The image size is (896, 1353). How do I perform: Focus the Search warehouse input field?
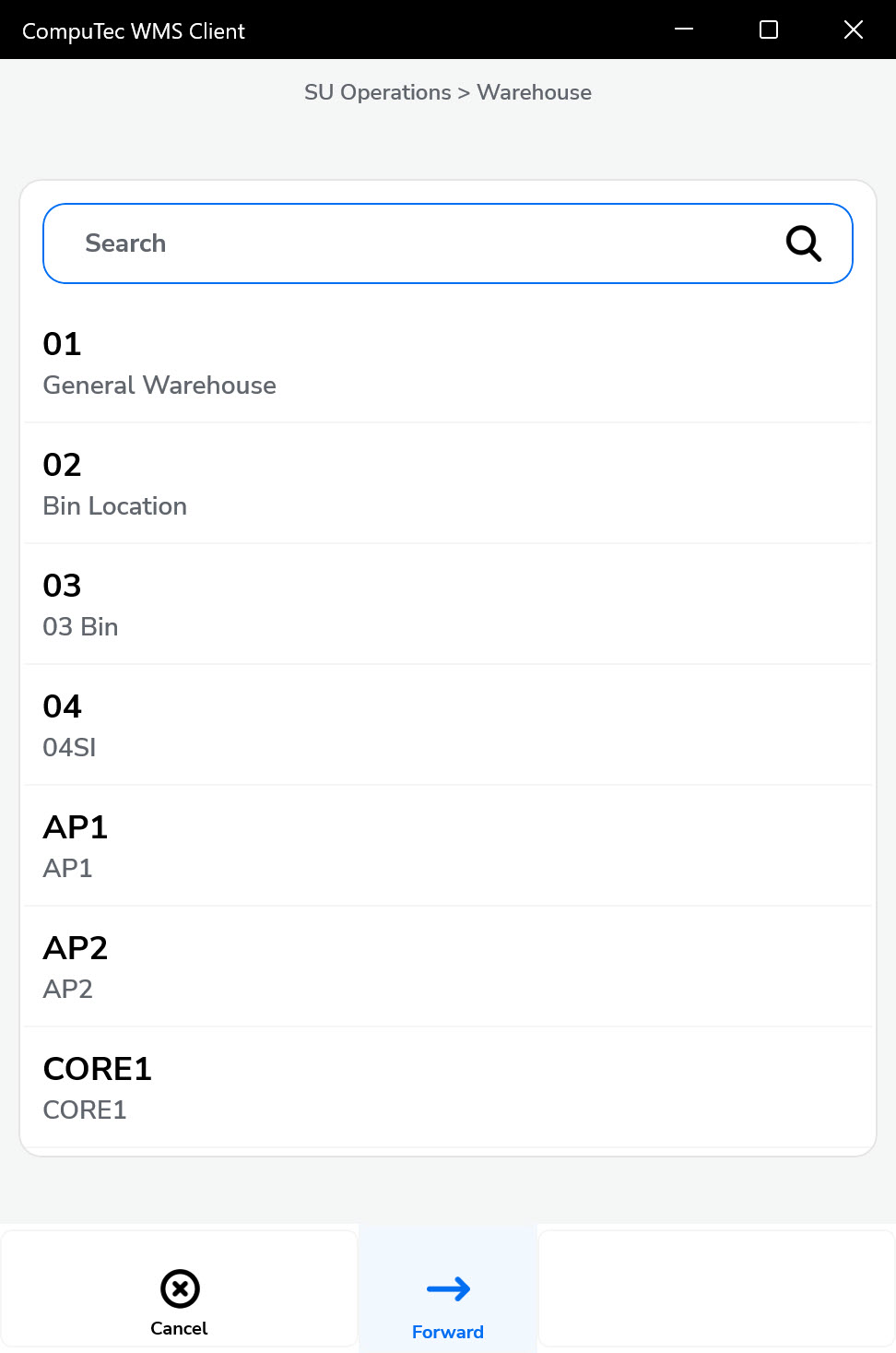[415, 243]
